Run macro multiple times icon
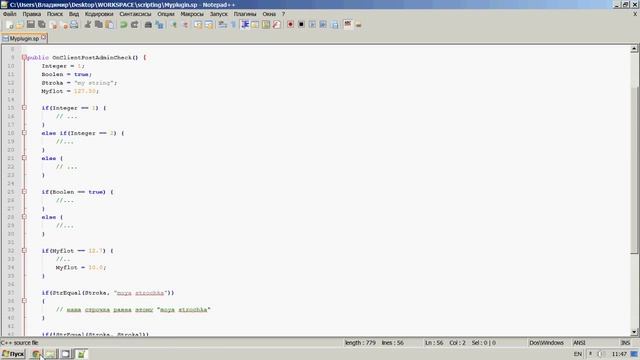Viewport: 640px width, 360px height. (323, 24)
